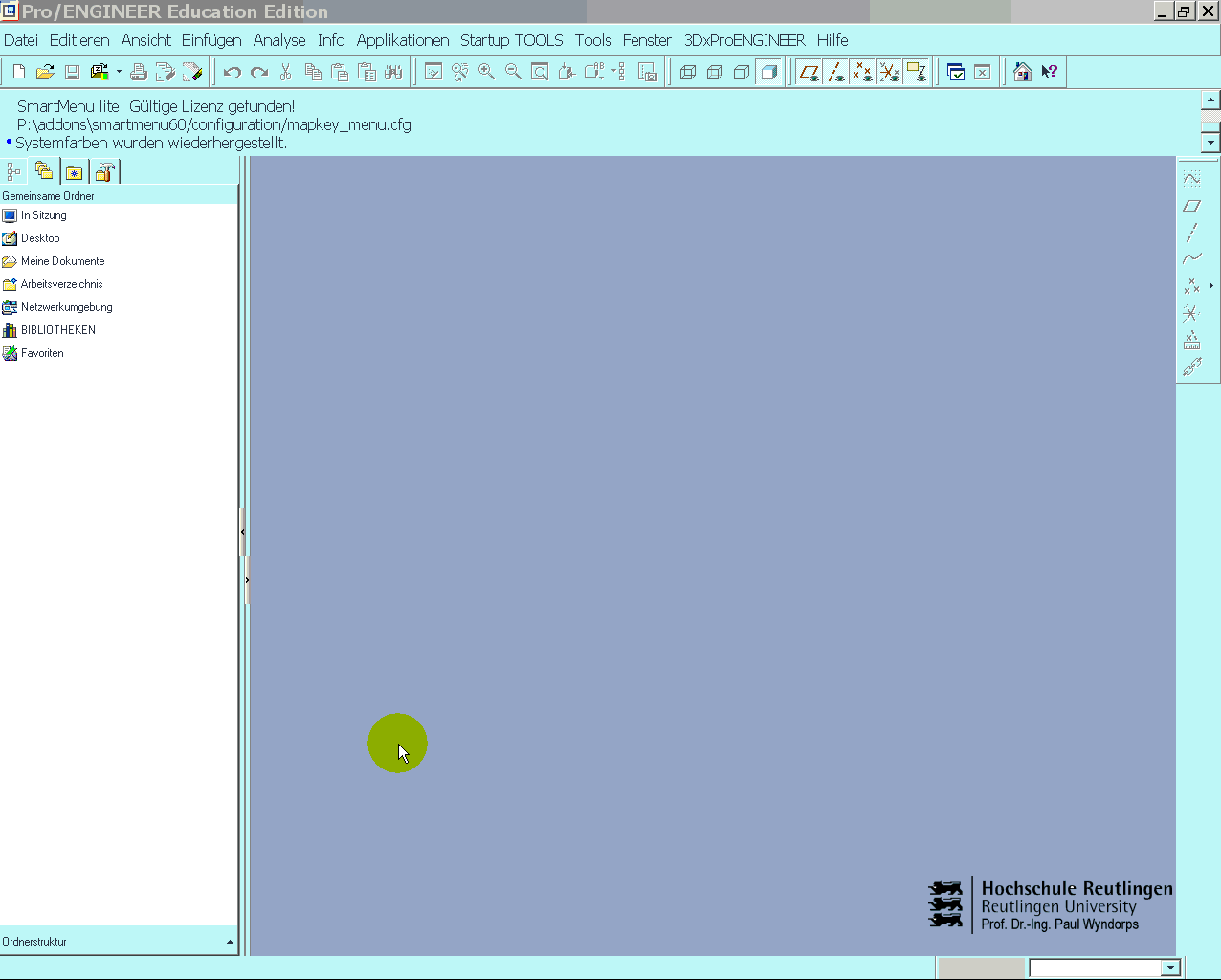Open the 3DxProENGINEER menu
The width and height of the screenshot is (1221, 980).
tap(744, 40)
